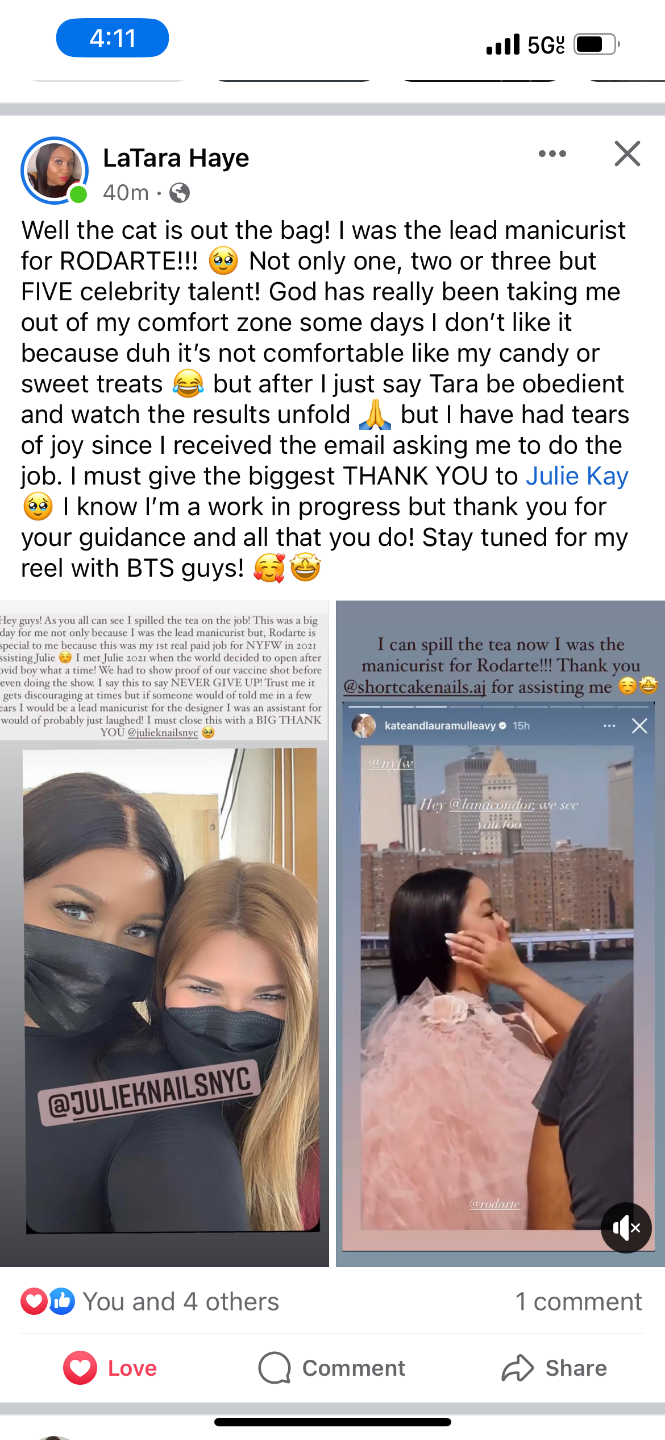Share the post using the Share button
The image size is (665, 1440).
pos(554,1368)
